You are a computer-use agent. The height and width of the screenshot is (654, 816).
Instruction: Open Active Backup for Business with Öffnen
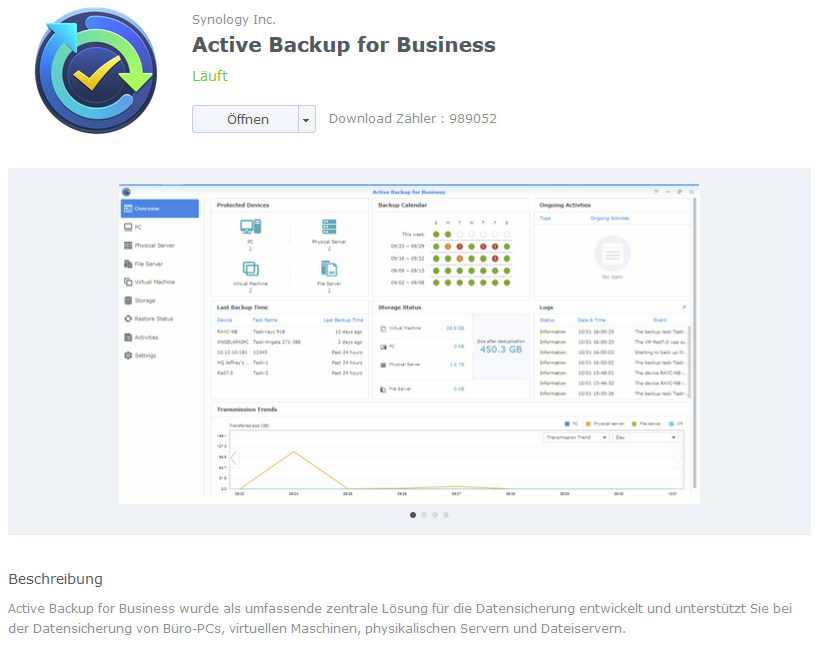(x=245, y=119)
